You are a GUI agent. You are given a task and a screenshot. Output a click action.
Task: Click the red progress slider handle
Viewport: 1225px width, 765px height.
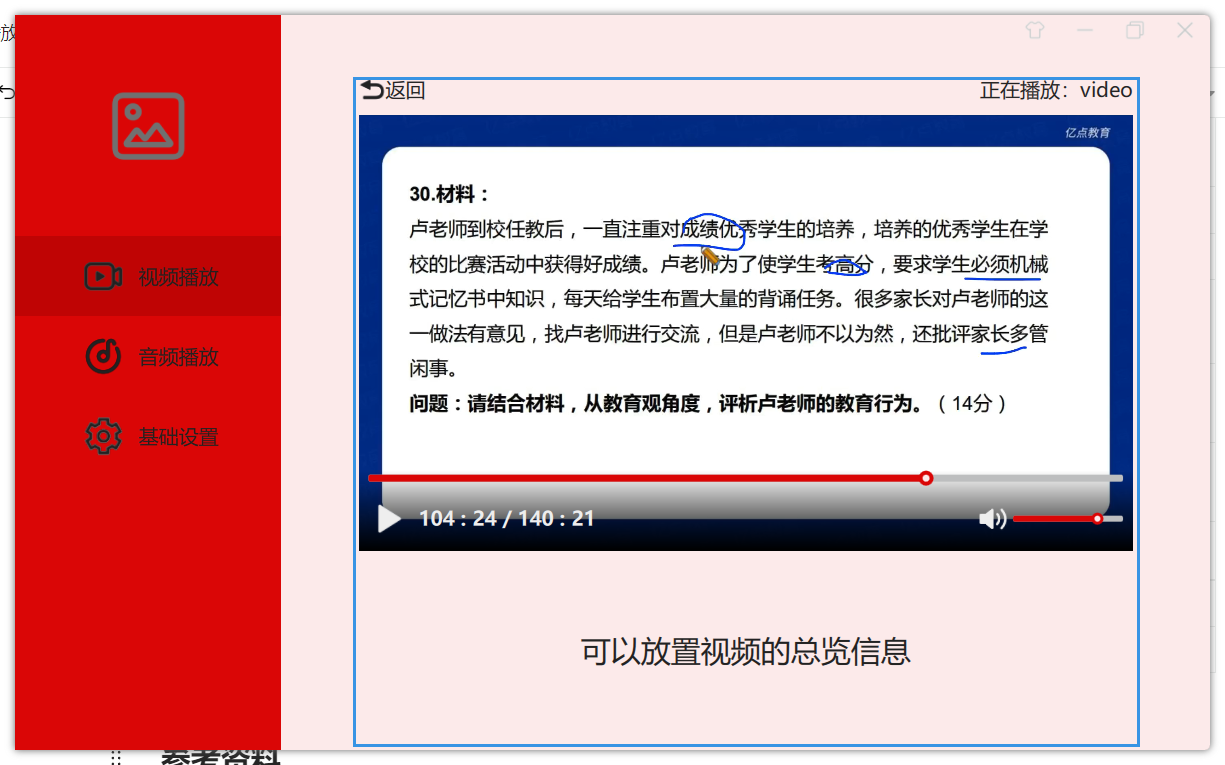[925, 478]
